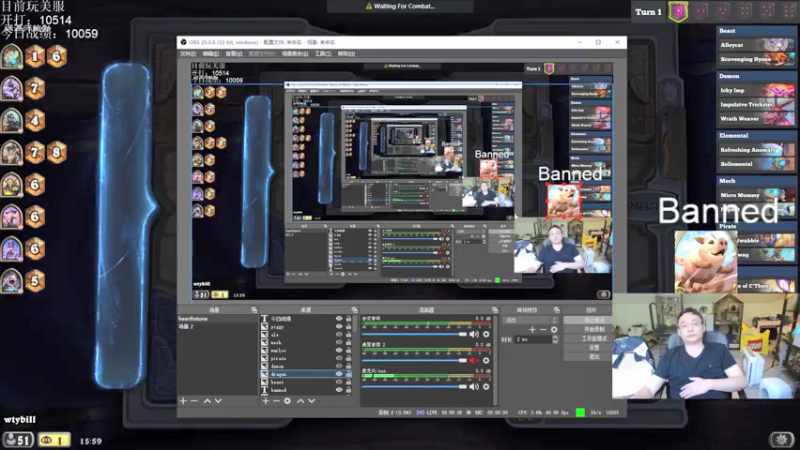Open the 淡出 transition dropdown
The image size is (800, 450).
coord(530,320)
